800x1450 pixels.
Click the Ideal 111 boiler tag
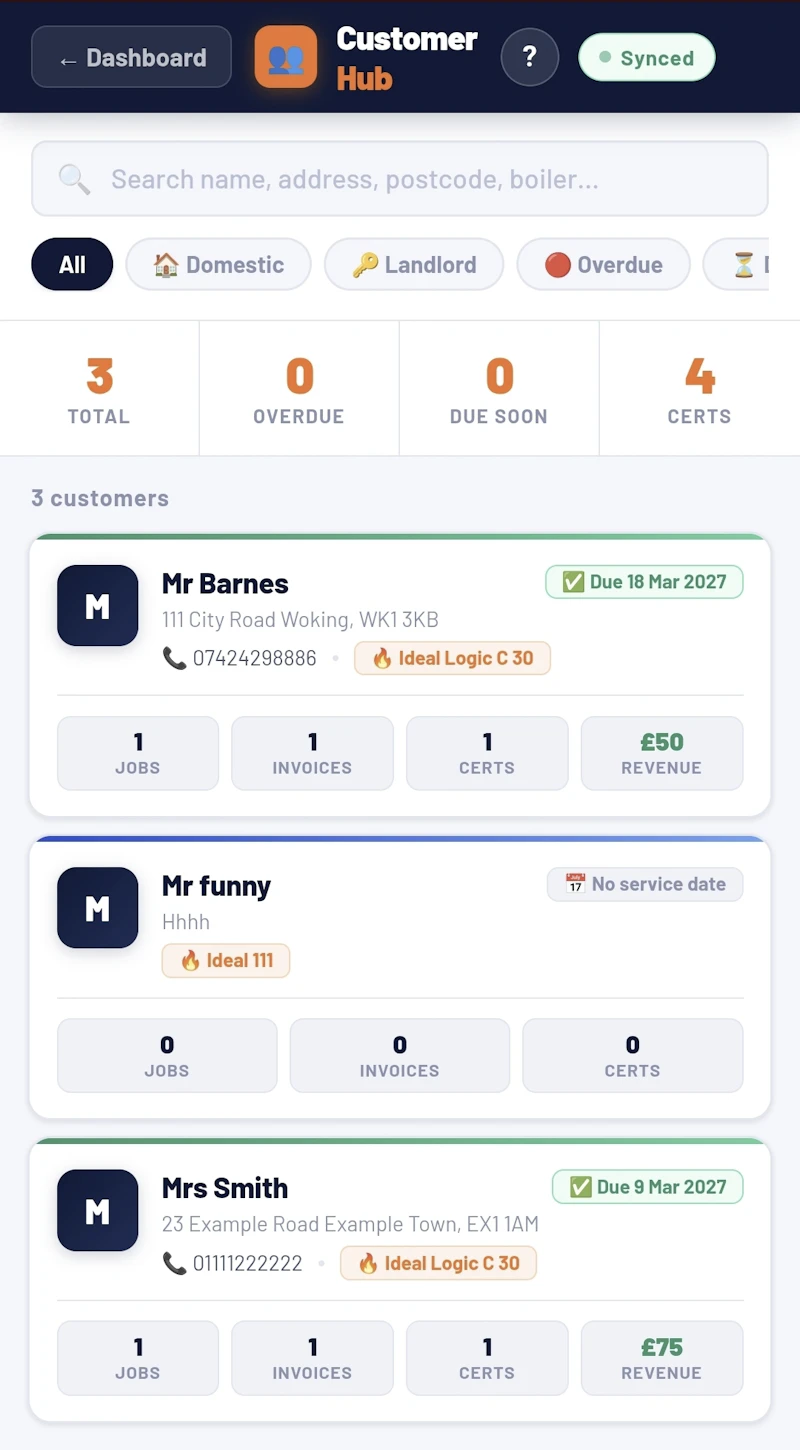coord(226,960)
